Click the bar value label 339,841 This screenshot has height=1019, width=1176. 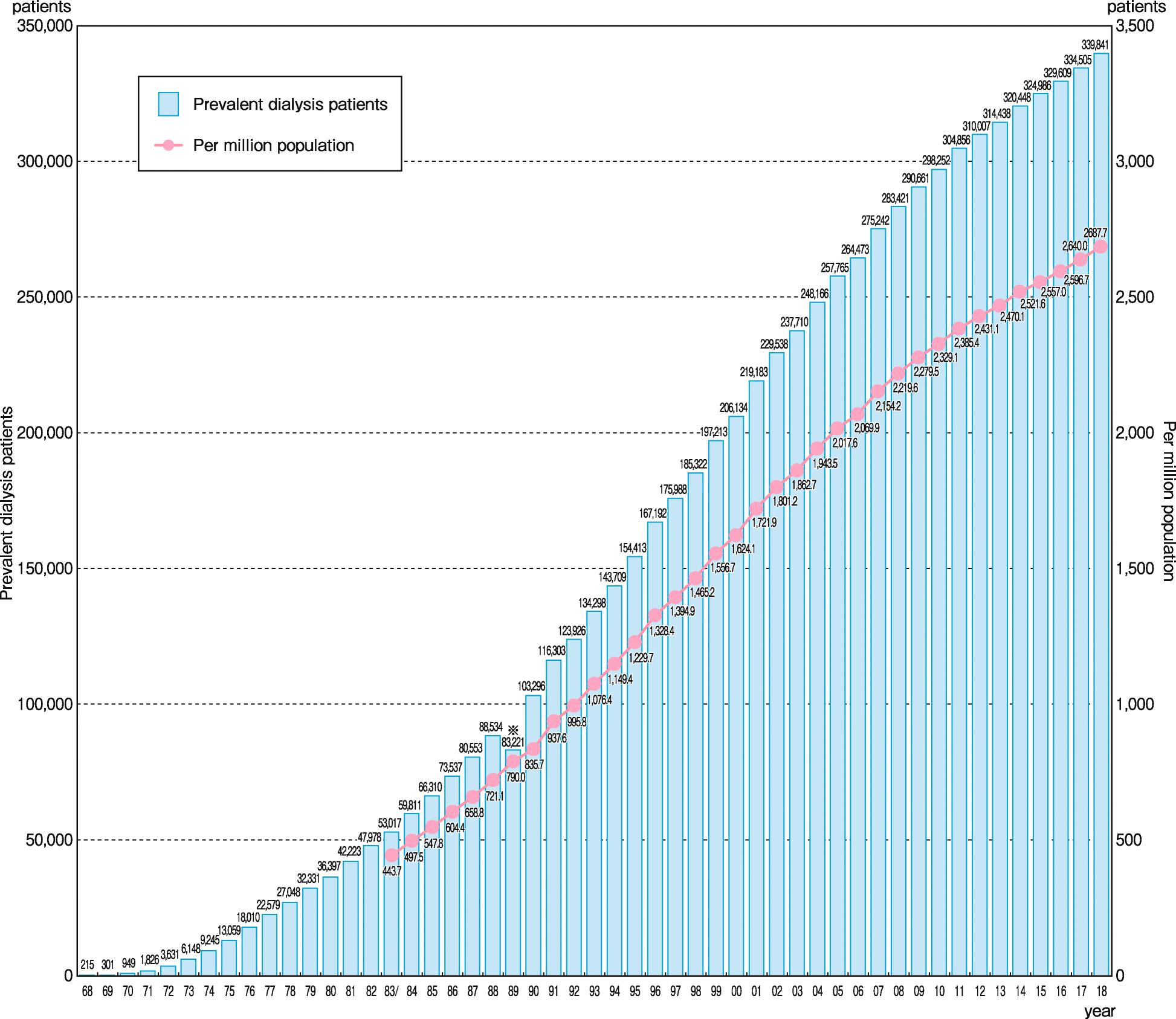[x=1094, y=45]
